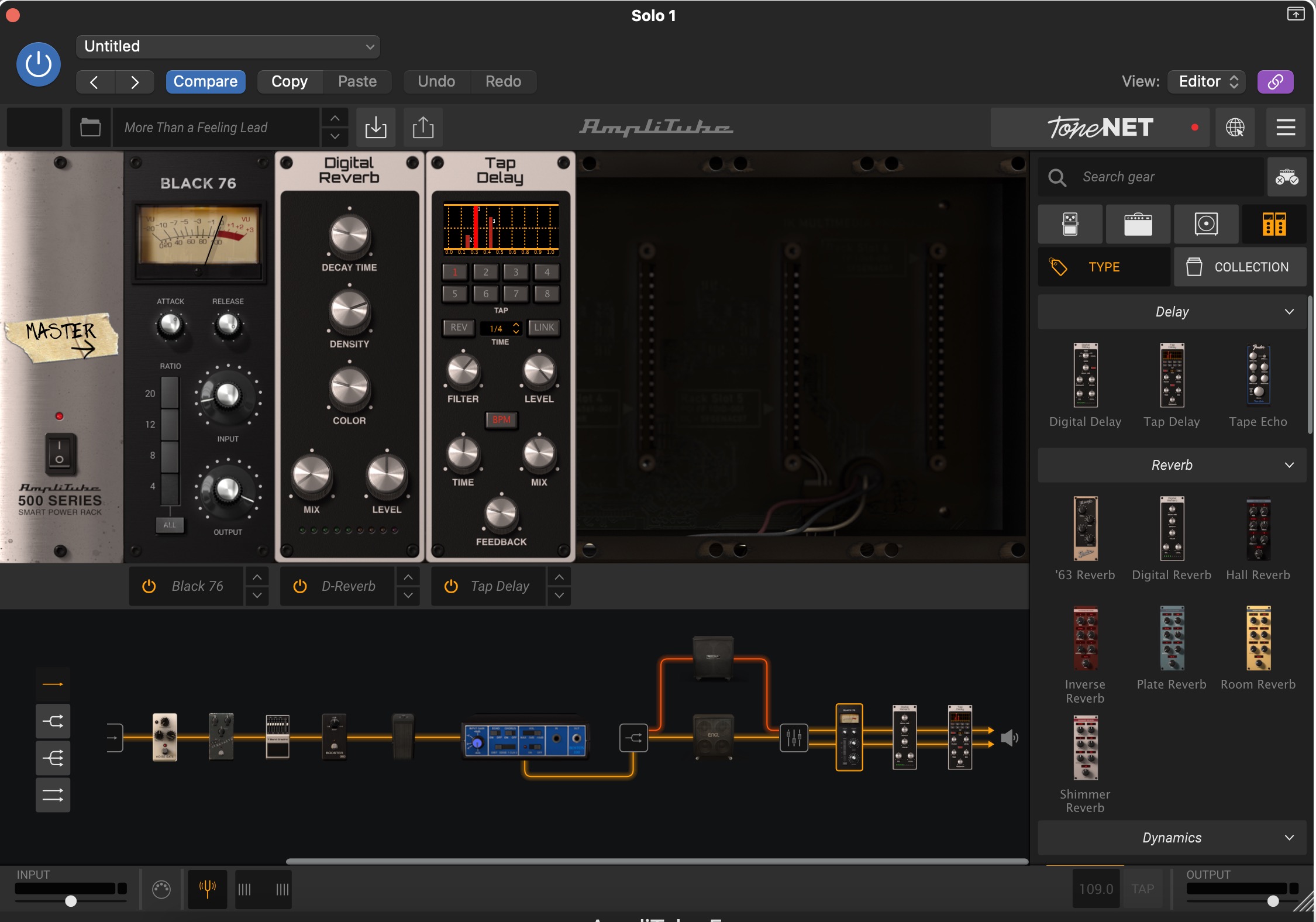Open the Untitled preset dropdown
Viewport: 1316px width, 922px height.
pos(228,46)
